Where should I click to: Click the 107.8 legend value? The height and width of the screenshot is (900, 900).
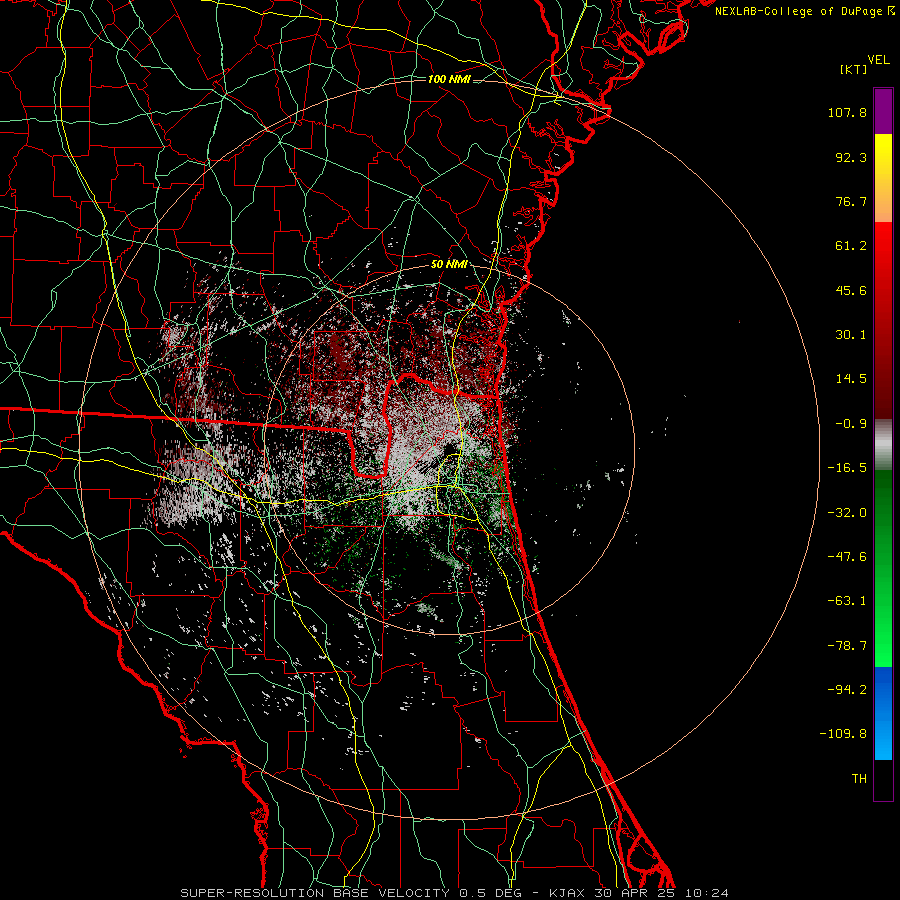pos(847,112)
